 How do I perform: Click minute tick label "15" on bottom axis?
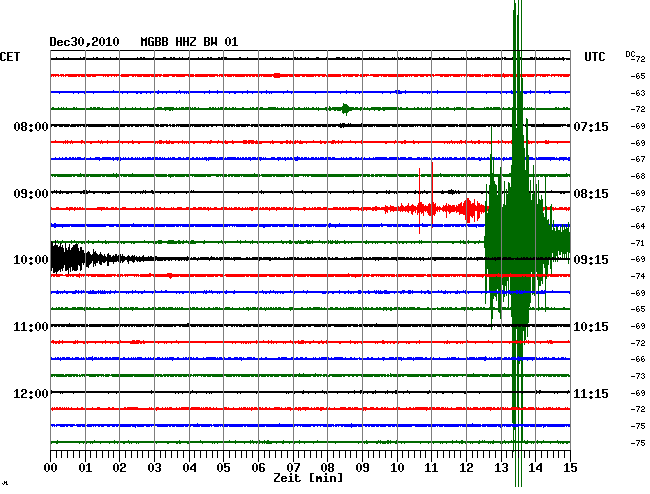pyautogui.click(x=570, y=468)
